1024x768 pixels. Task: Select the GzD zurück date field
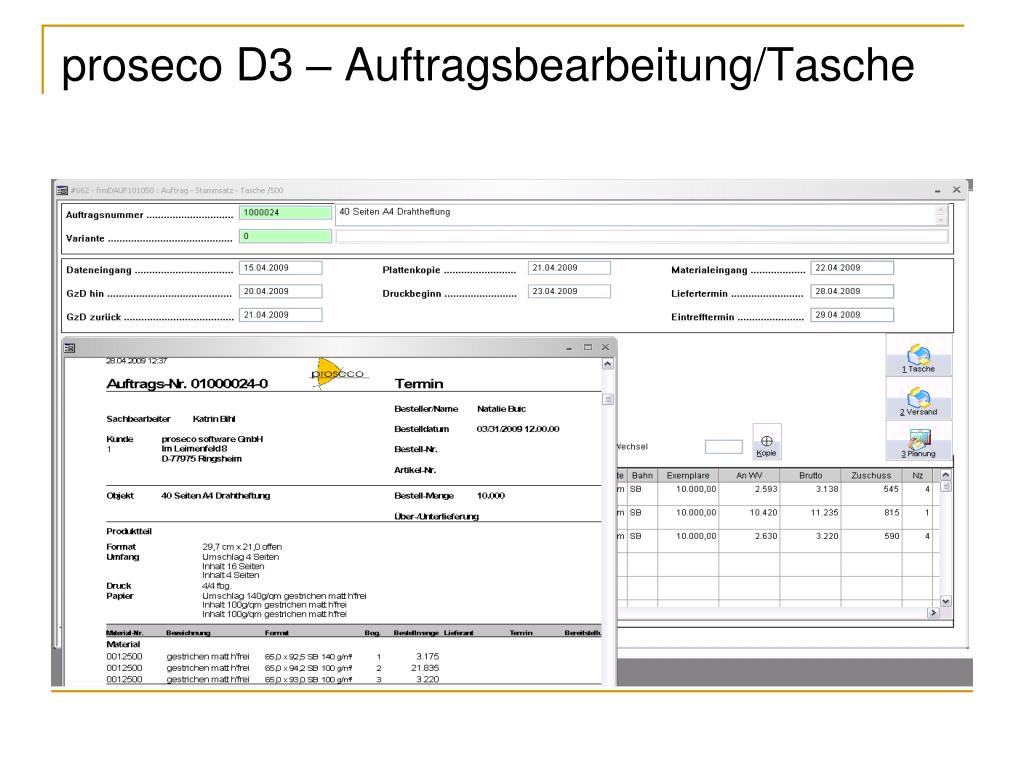point(281,315)
